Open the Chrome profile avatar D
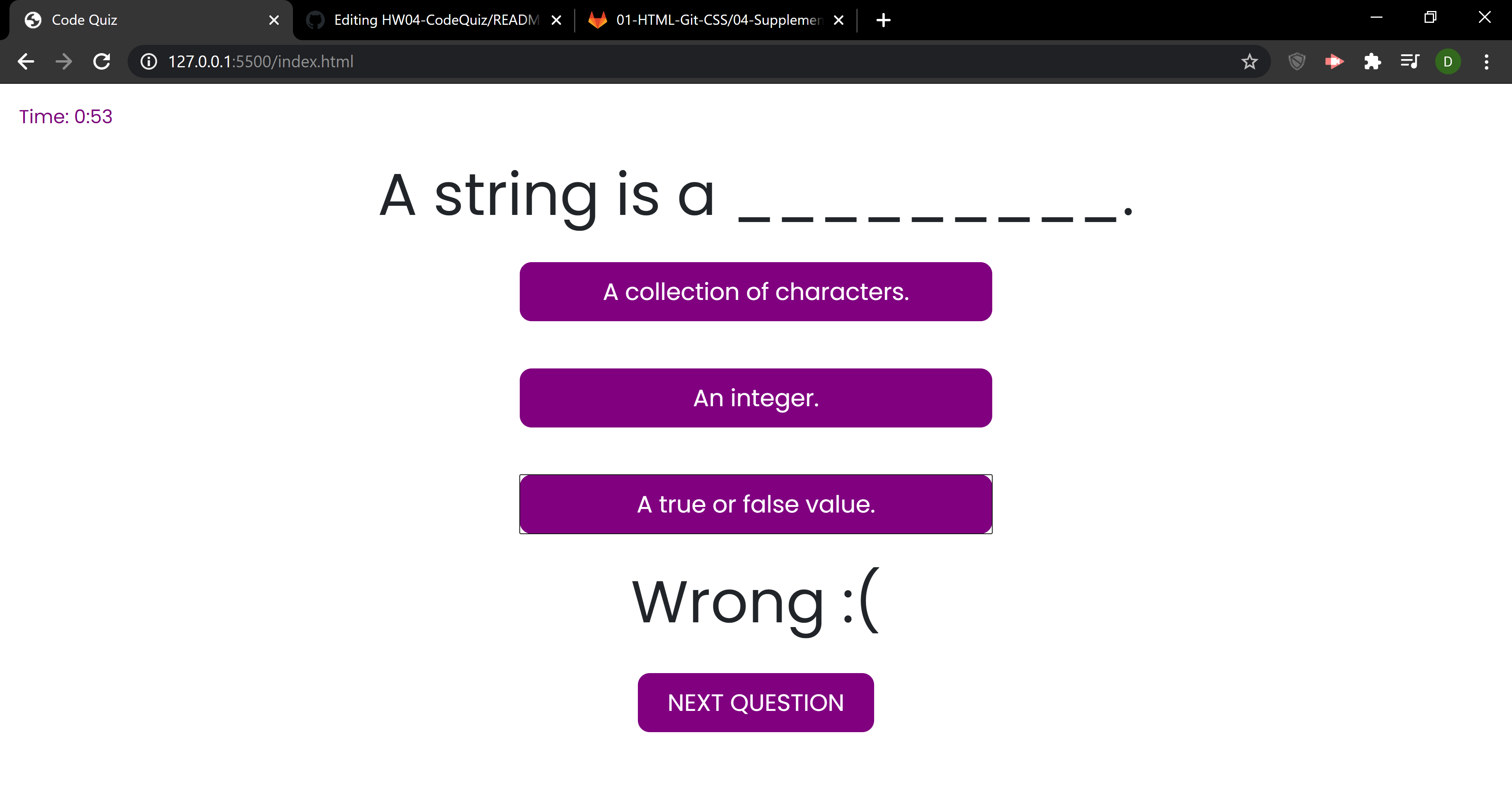Screen dimensions: 1512x803 tap(1447, 61)
